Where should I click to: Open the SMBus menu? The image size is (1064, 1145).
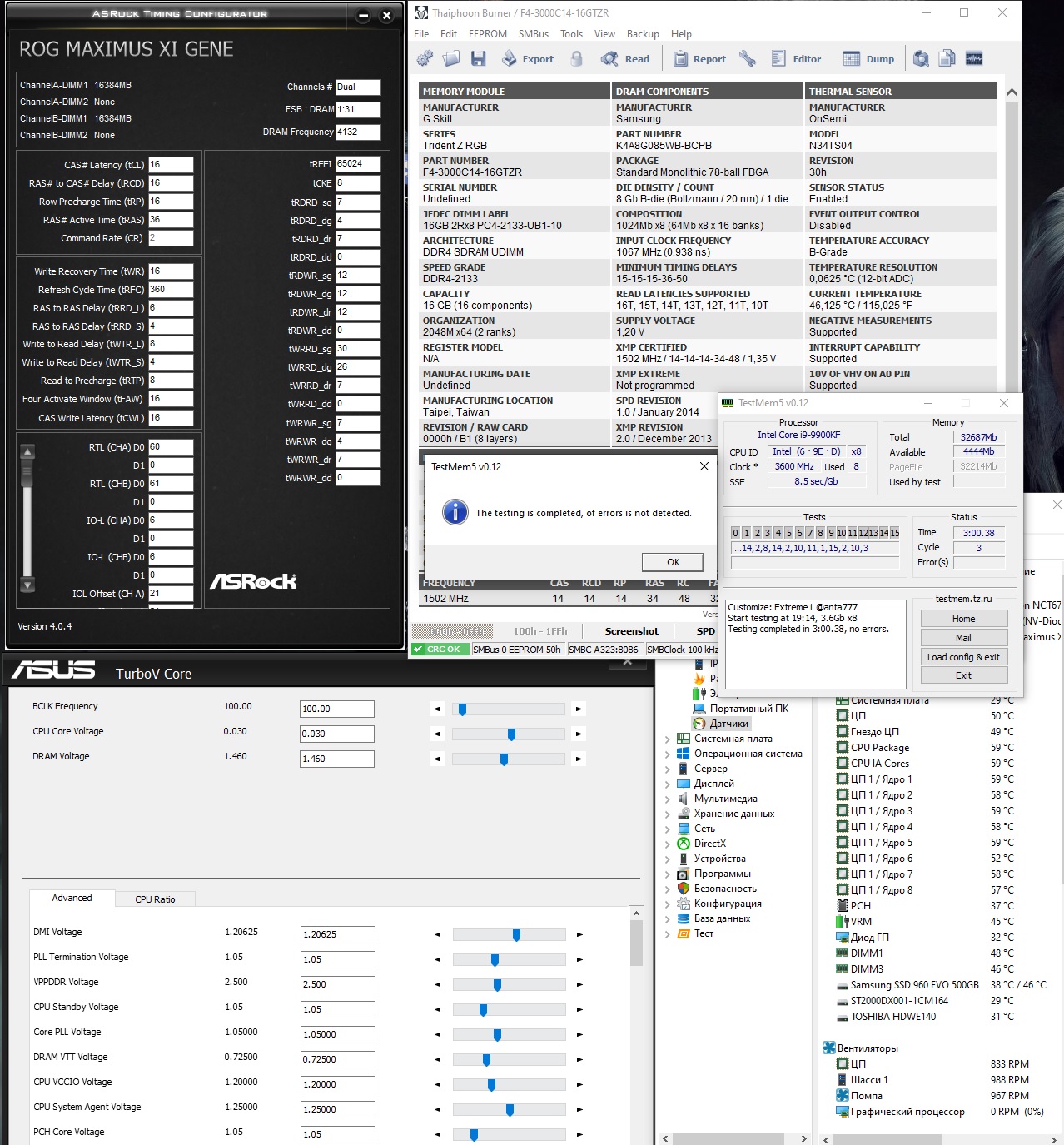tap(534, 34)
